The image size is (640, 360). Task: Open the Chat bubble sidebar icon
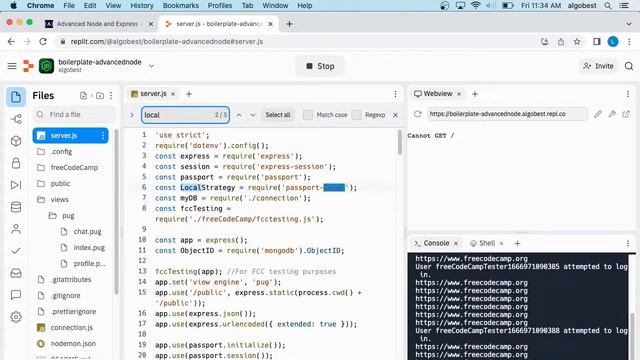[x=16, y=295]
